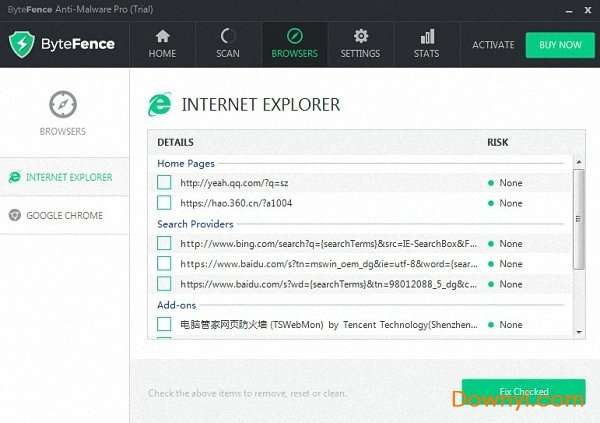Select the BROWSERS tab label

click(295, 53)
